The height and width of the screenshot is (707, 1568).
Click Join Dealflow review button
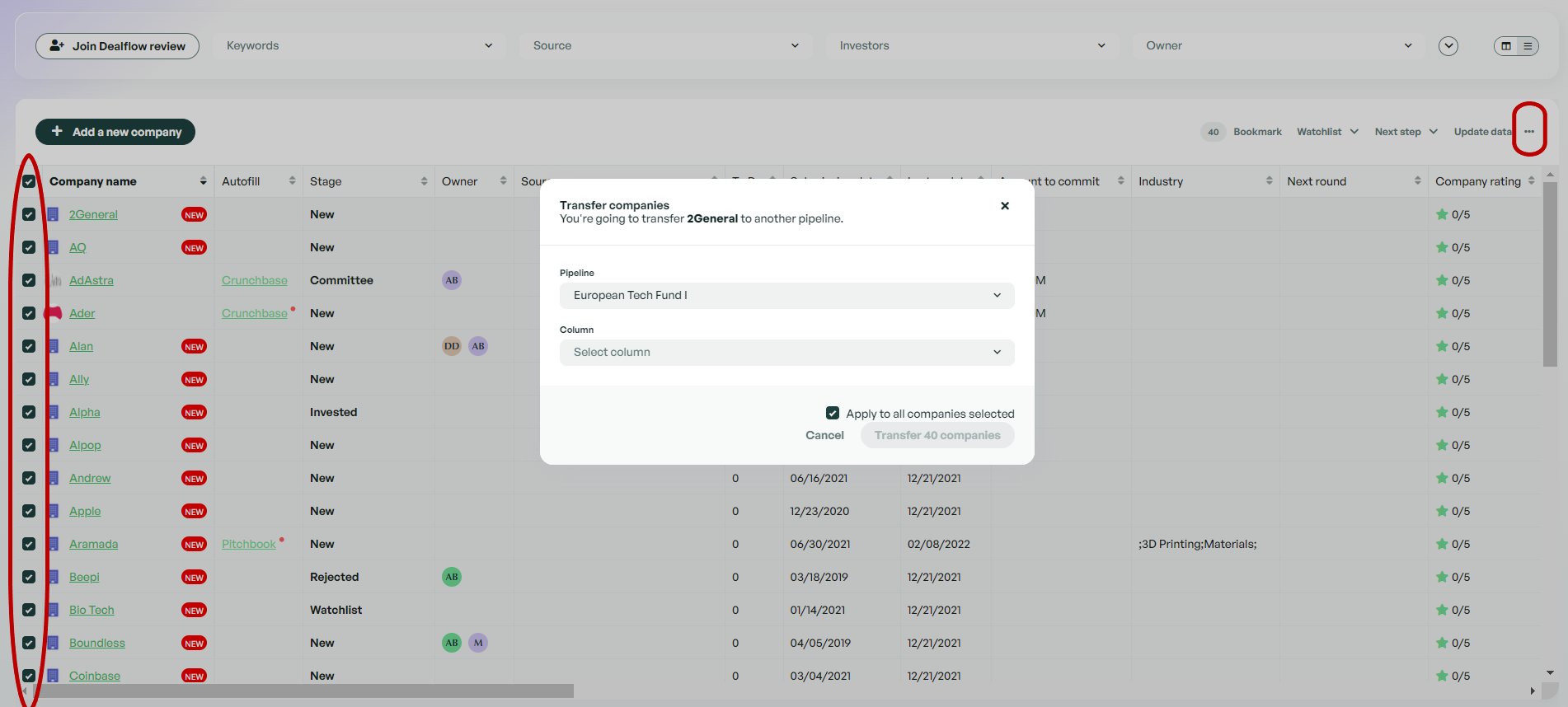click(117, 46)
